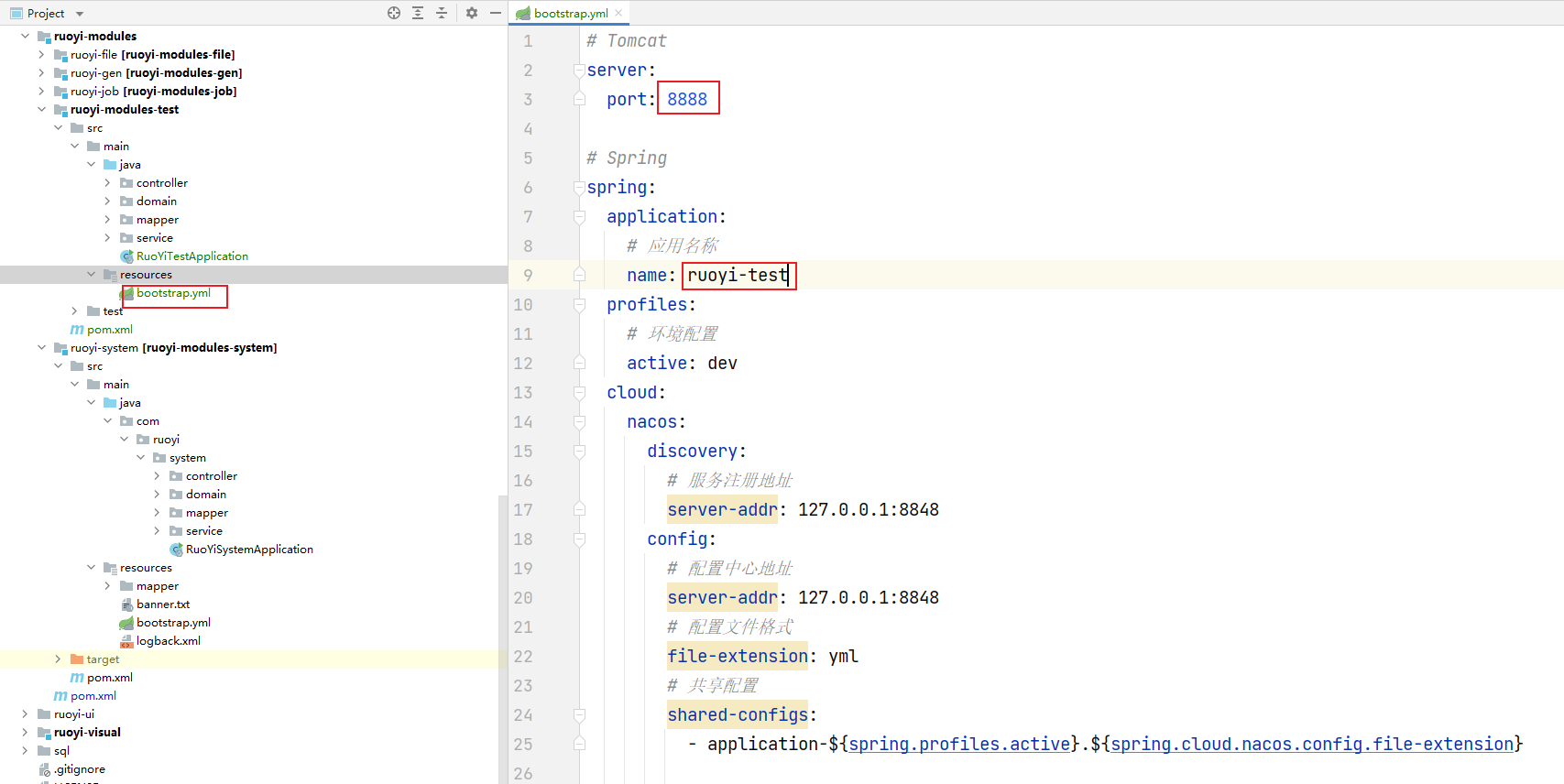Click the Expand All icon in Project toolbar
The width and height of the screenshot is (1564, 784).
(418, 13)
